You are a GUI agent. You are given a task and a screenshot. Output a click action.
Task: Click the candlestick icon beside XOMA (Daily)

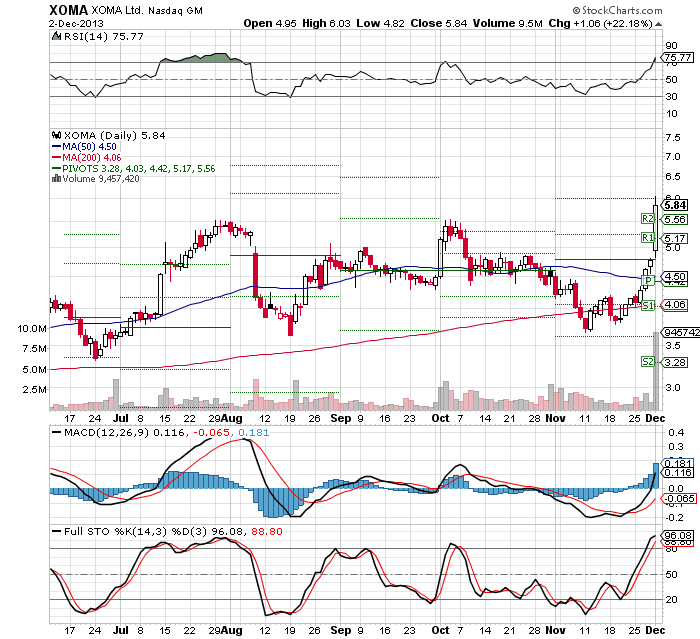point(56,135)
